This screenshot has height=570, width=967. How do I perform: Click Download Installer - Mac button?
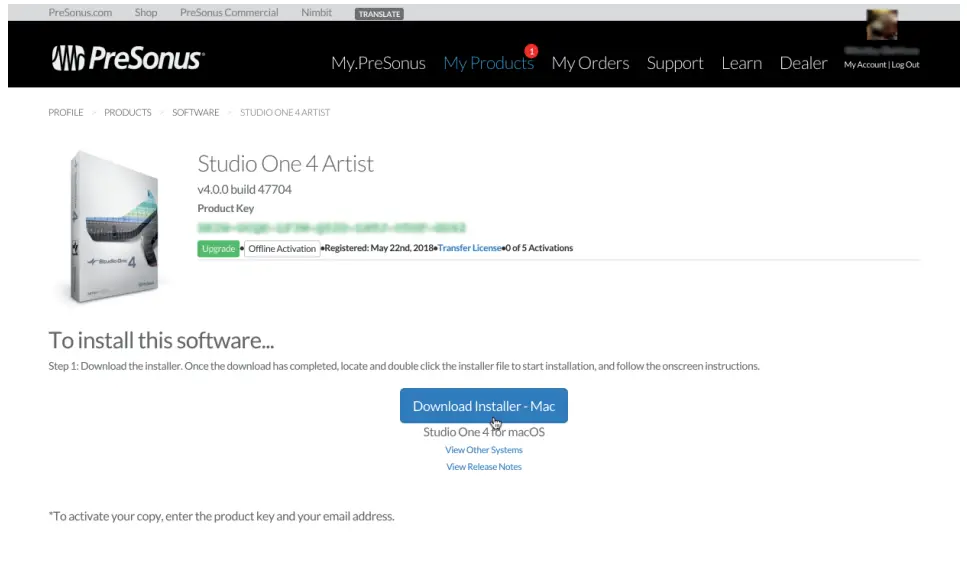click(484, 406)
